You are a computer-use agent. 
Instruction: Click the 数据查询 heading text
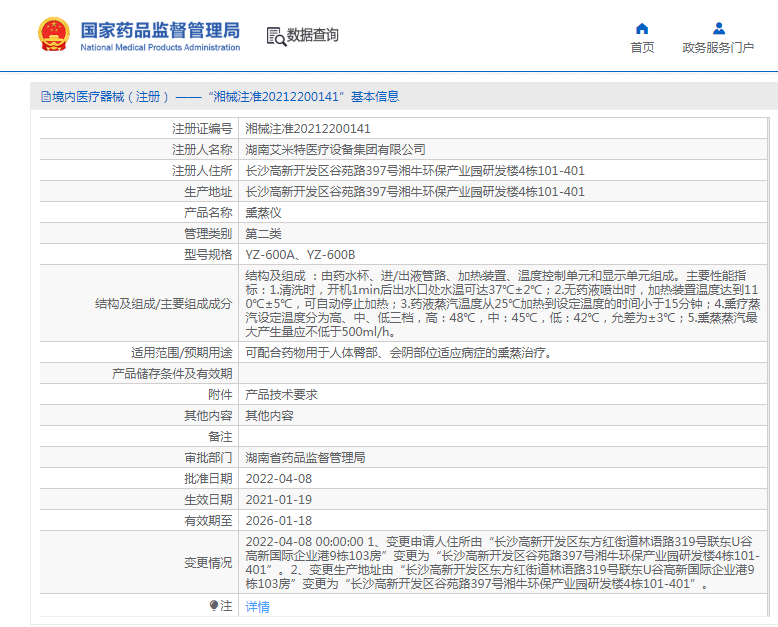click(x=313, y=35)
